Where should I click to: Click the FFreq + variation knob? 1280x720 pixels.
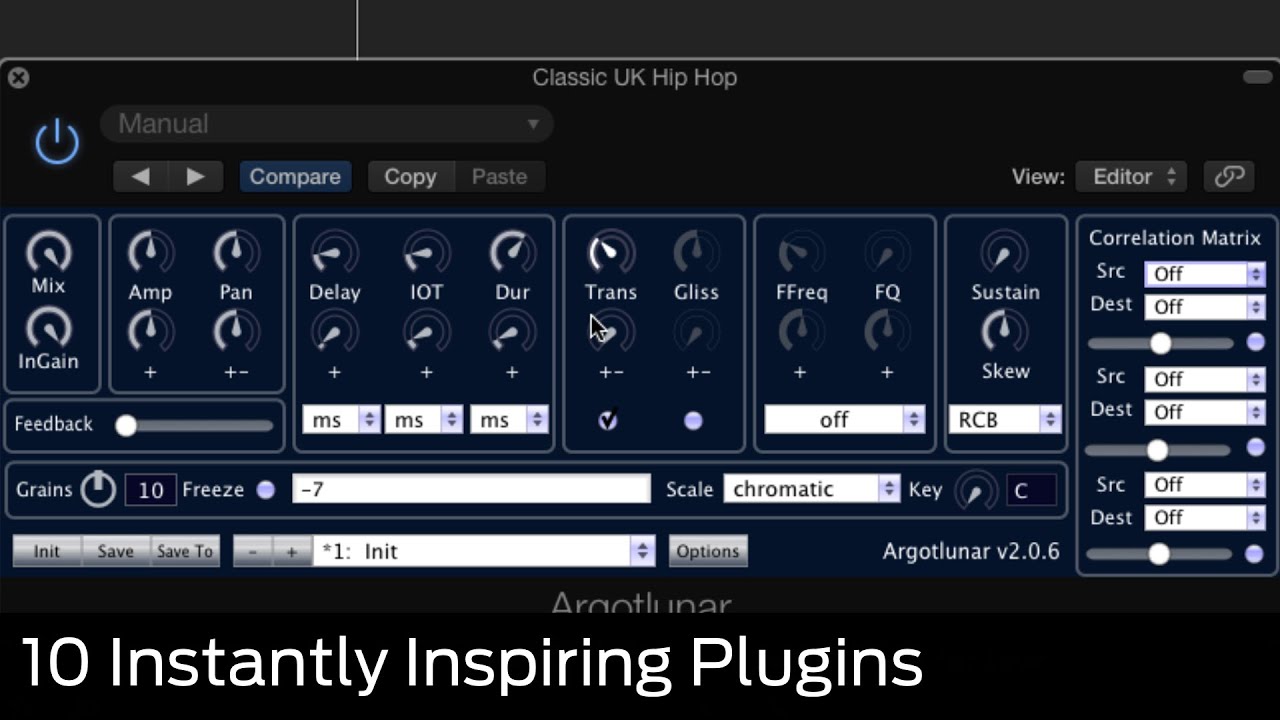pyautogui.click(x=801, y=331)
